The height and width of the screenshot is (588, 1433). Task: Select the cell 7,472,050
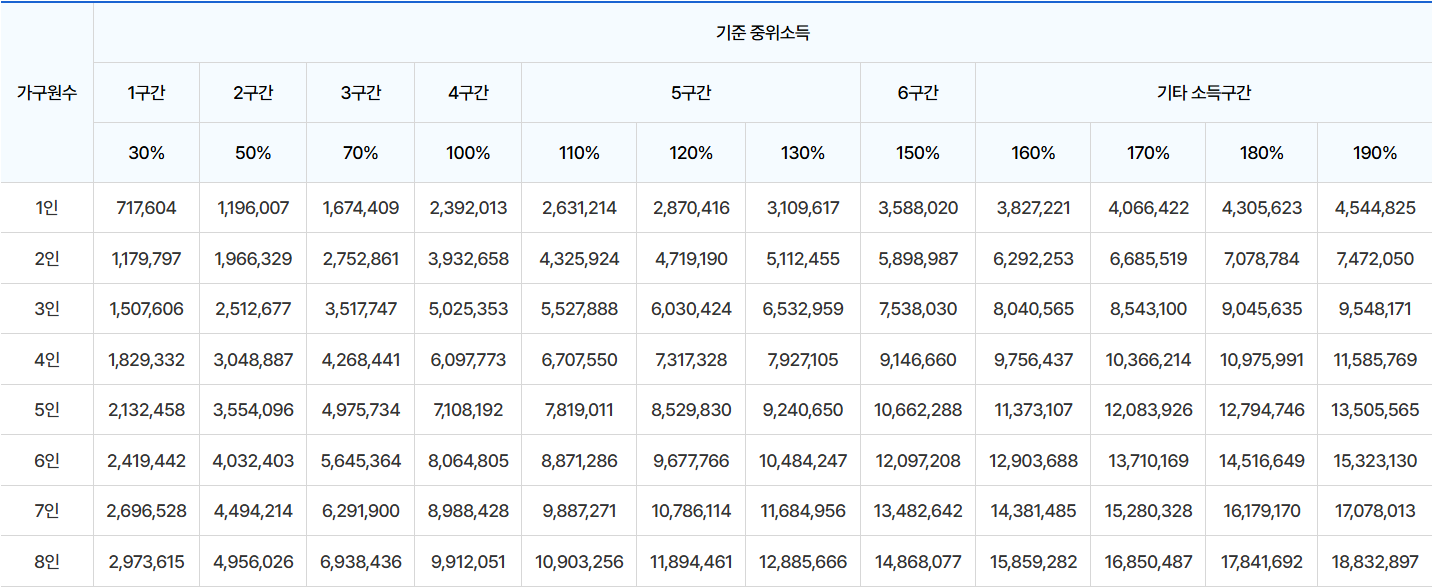tap(1375, 259)
